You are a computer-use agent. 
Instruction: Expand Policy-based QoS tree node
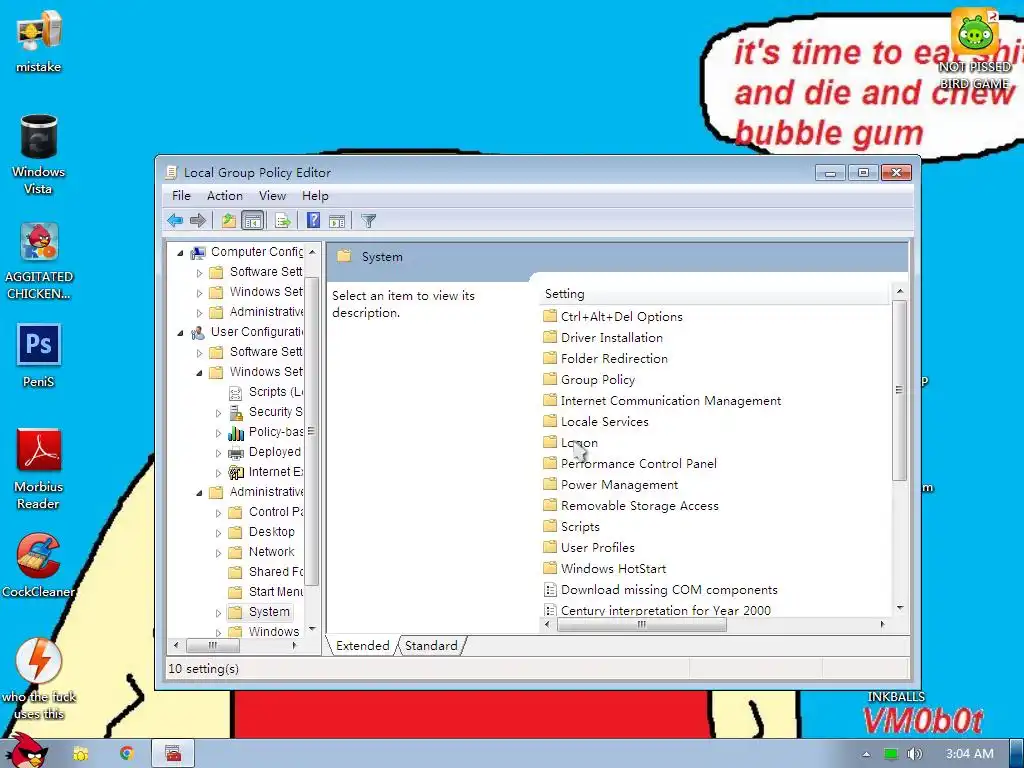(219, 433)
